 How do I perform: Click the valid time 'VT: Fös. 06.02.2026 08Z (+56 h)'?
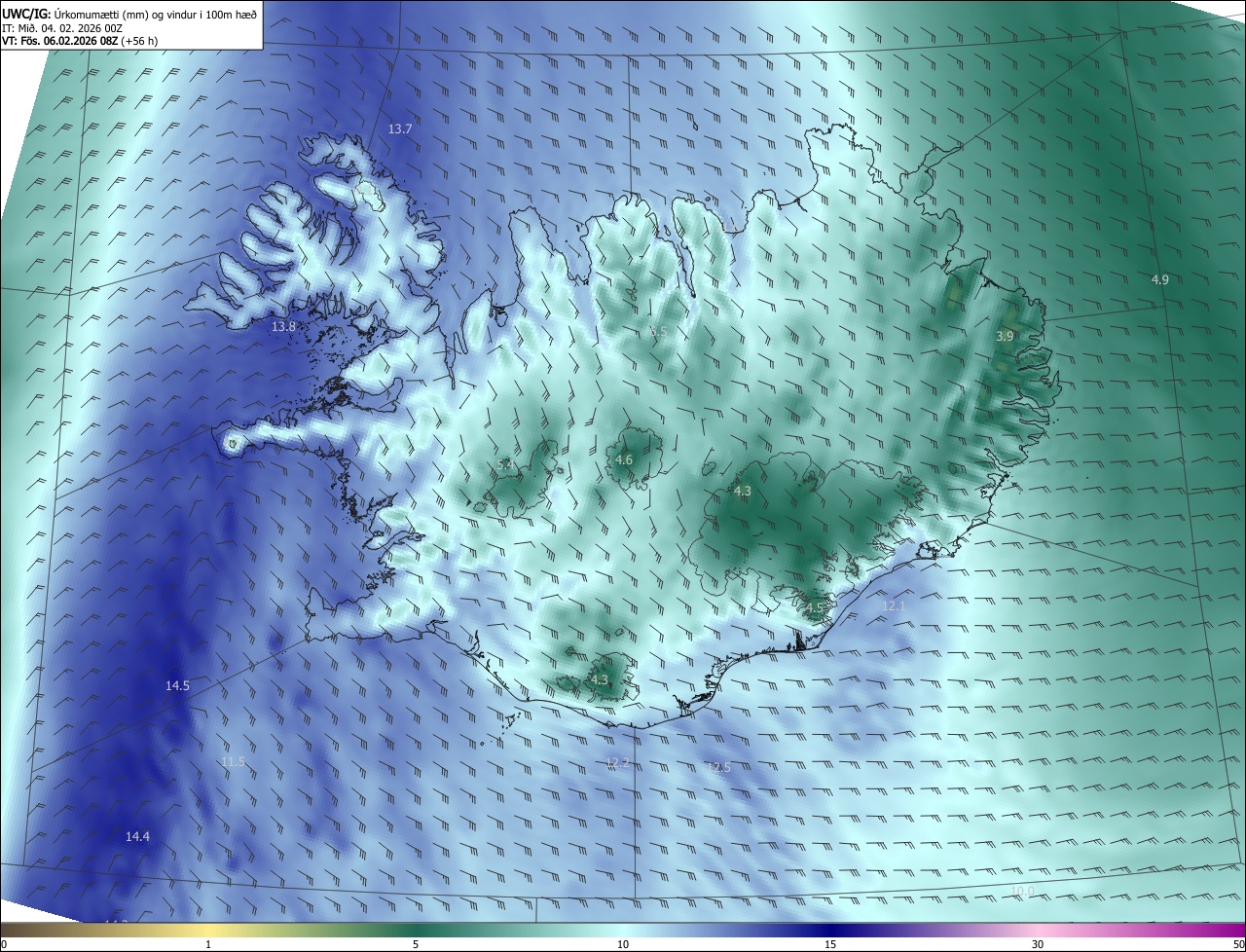80,41
